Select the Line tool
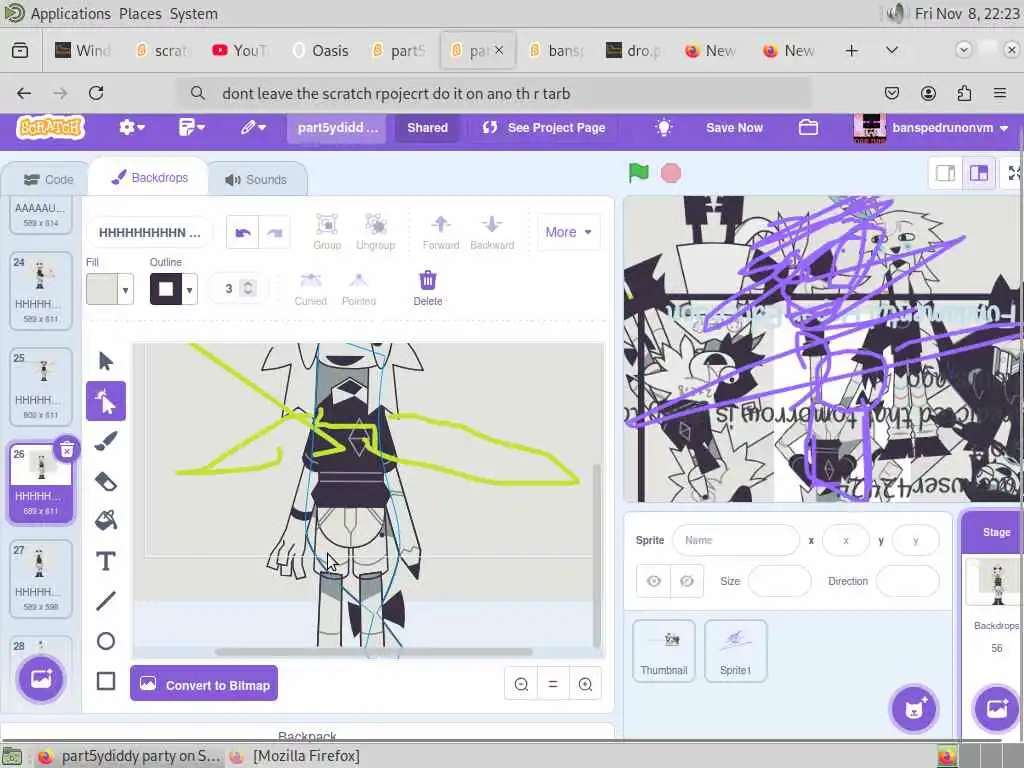 (x=106, y=601)
